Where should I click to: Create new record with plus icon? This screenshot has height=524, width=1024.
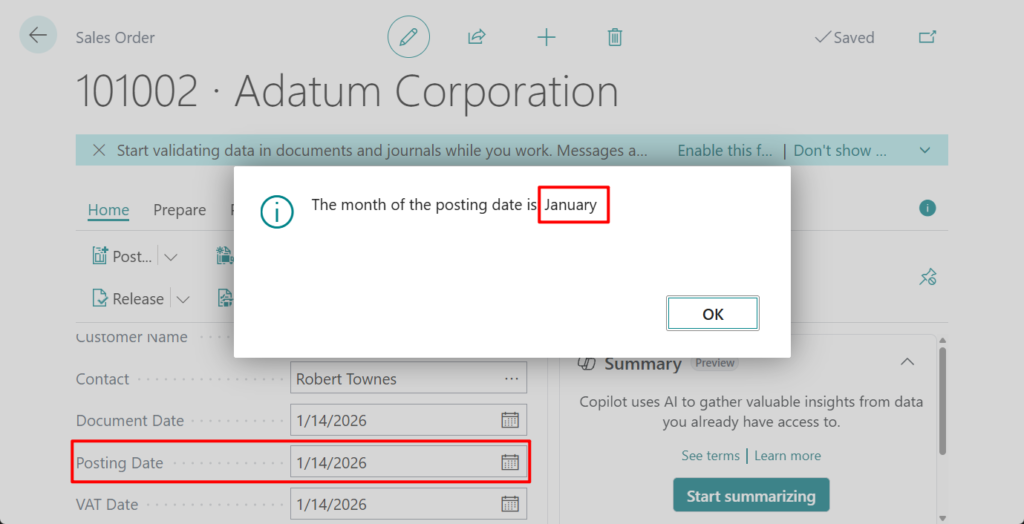coord(546,37)
